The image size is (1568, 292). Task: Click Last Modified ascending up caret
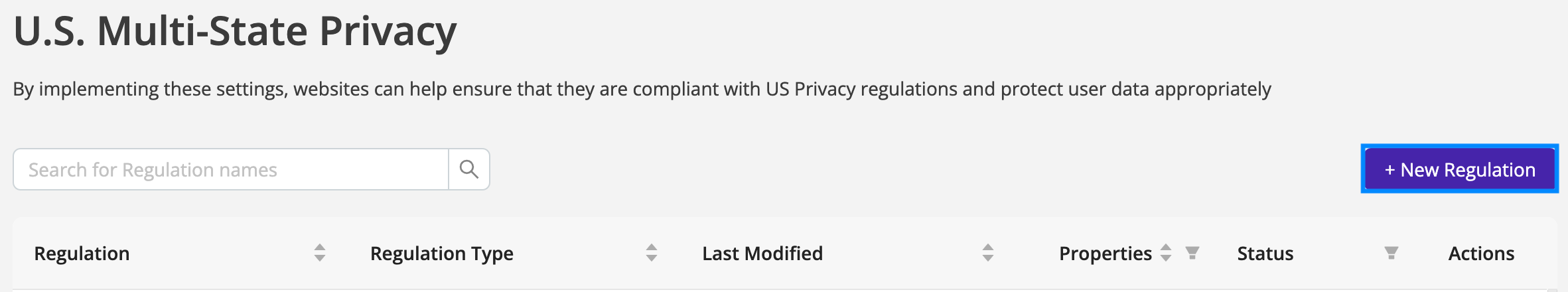(x=988, y=248)
